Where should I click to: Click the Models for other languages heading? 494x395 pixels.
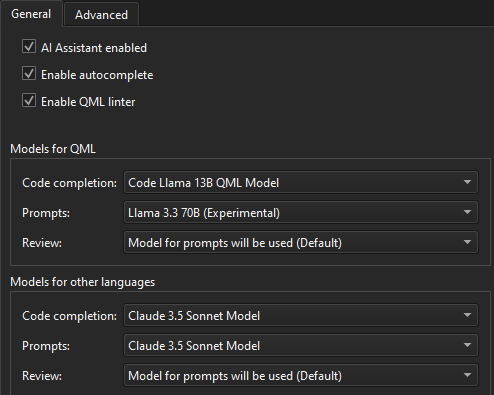pyautogui.click(x=83, y=282)
